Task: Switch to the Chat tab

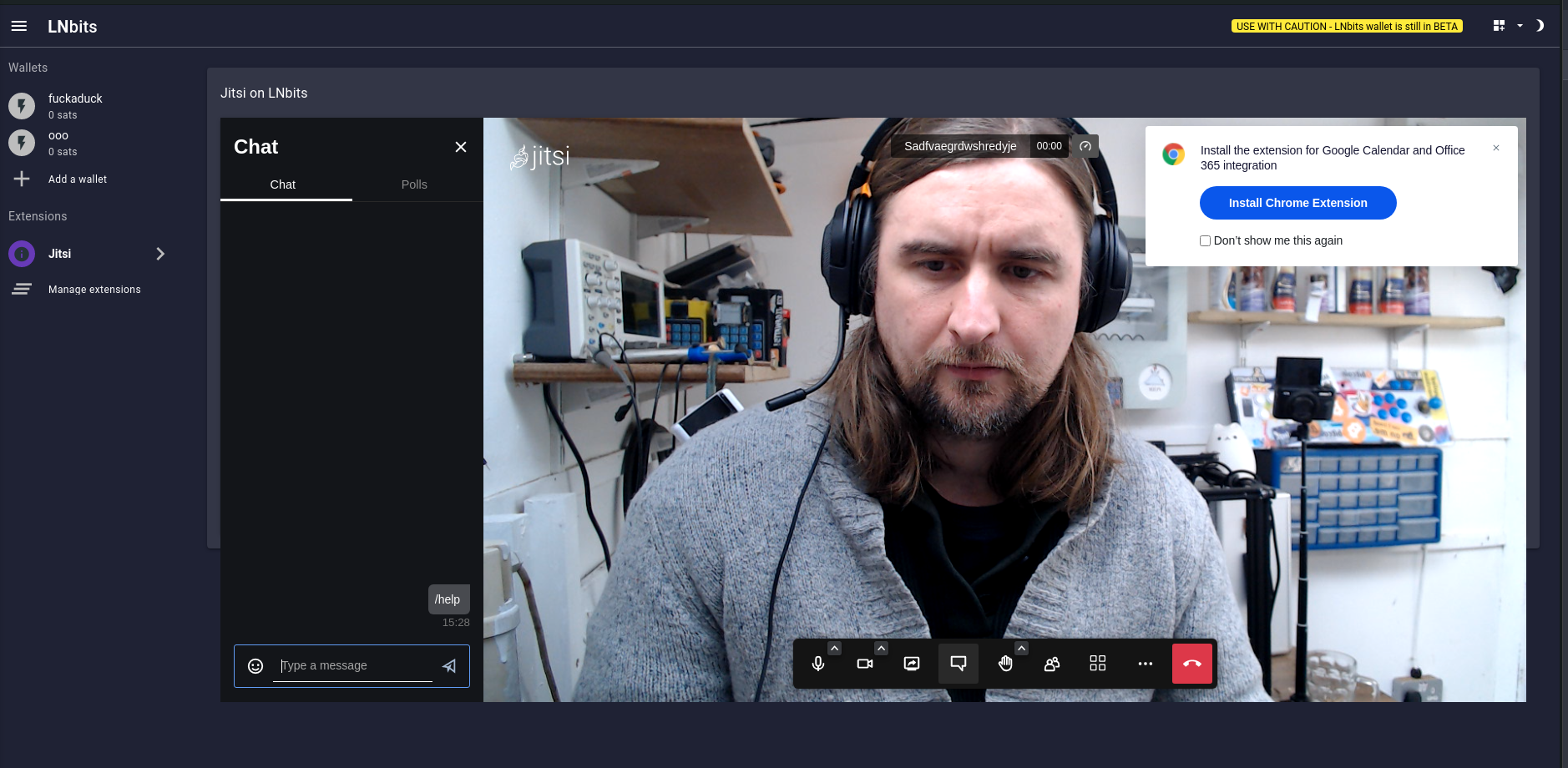Action: [x=286, y=184]
